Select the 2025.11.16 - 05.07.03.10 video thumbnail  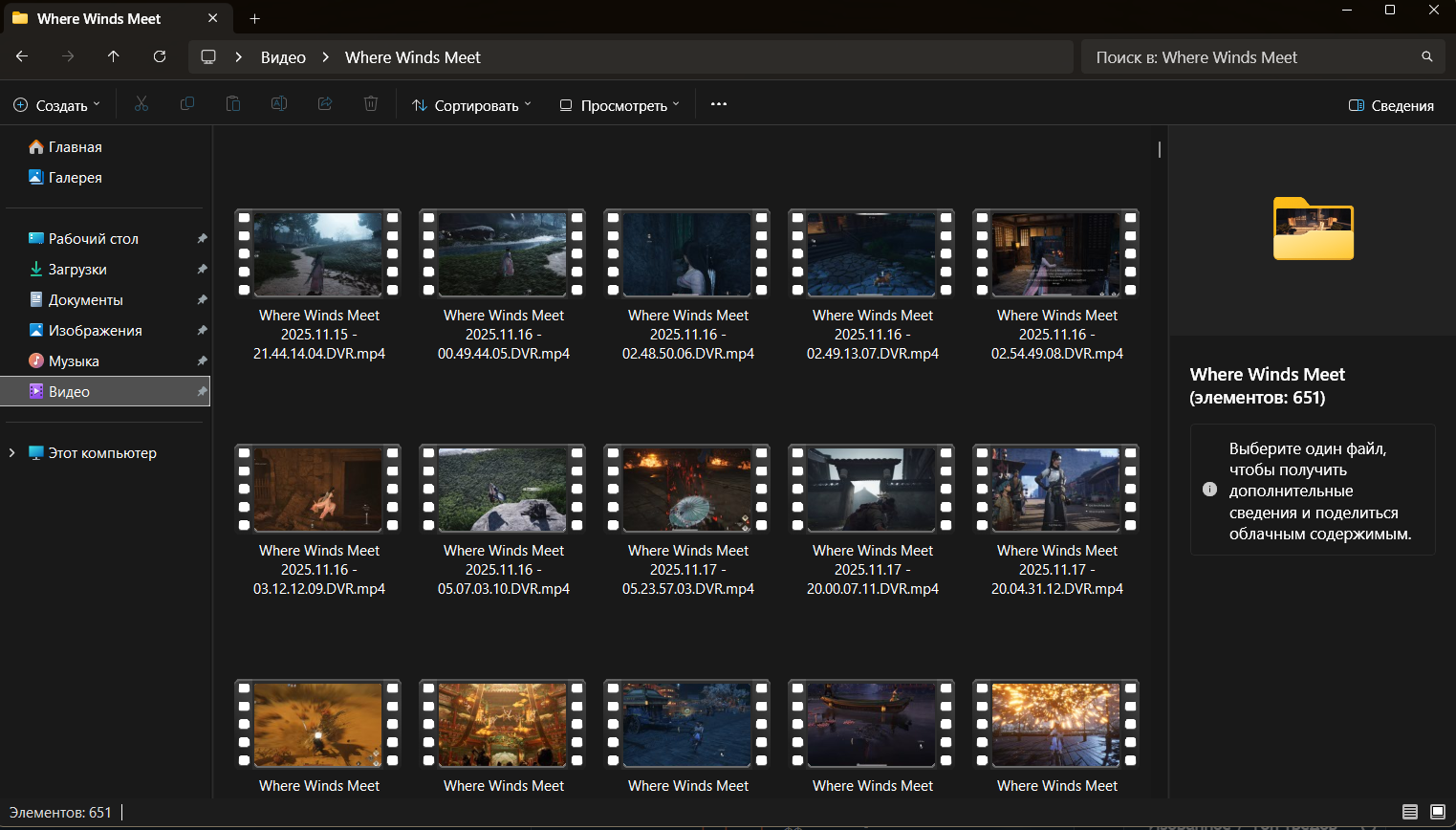[x=503, y=490]
